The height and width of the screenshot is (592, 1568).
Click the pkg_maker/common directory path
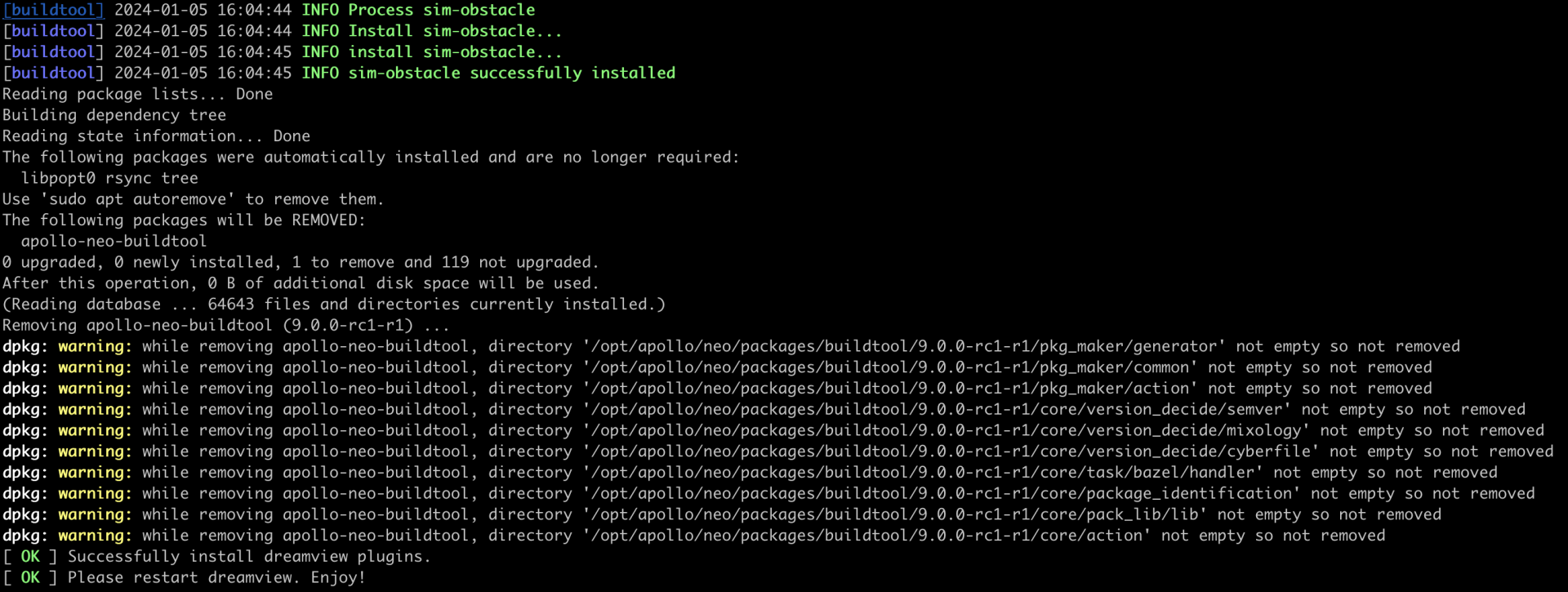click(890, 367)
